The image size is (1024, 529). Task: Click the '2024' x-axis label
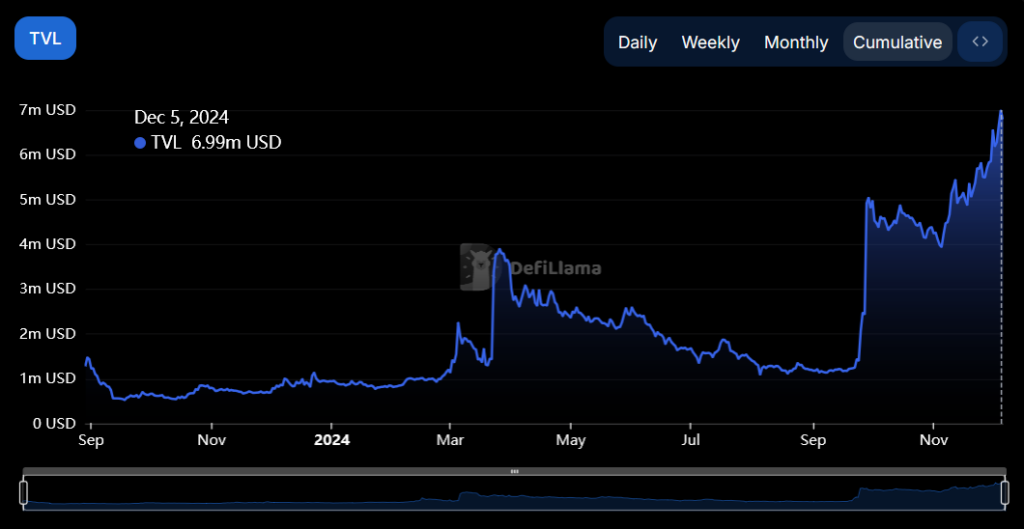coord(332,441)
